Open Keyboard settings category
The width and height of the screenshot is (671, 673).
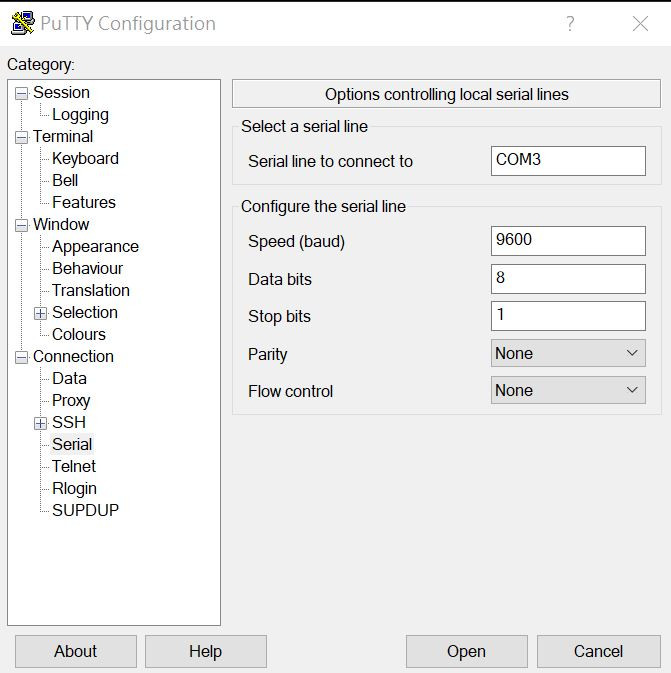point(85,159)
